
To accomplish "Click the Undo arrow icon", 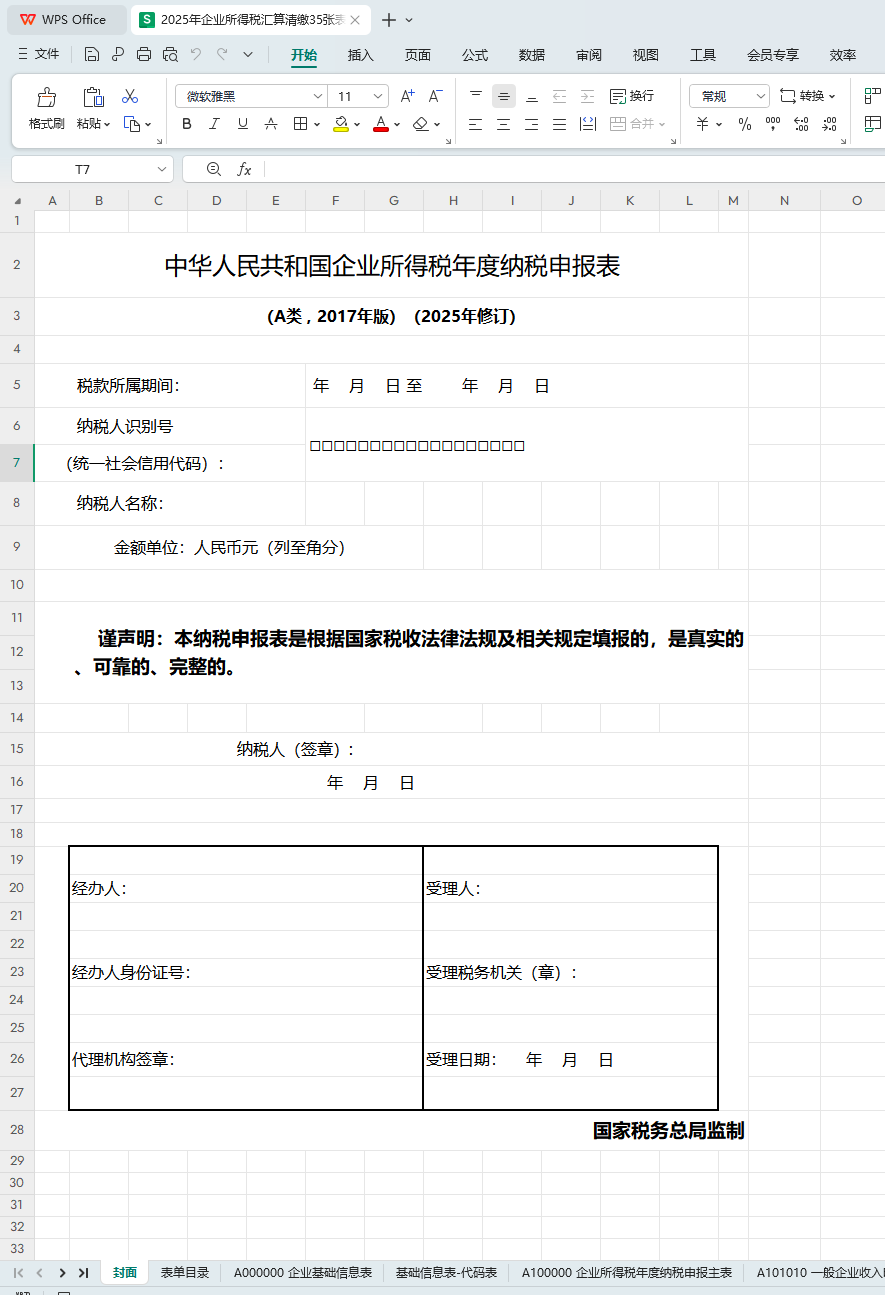I will 196,55.
